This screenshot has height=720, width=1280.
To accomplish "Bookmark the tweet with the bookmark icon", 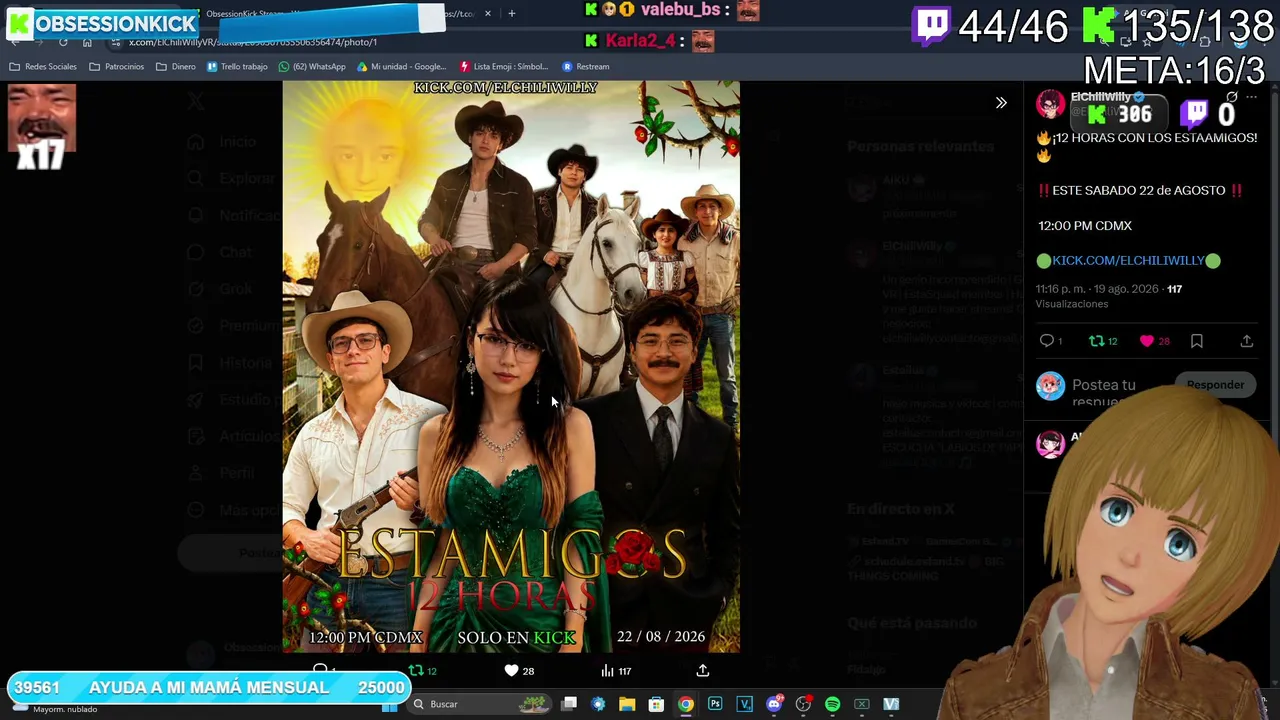I will tap(1197, 341).
